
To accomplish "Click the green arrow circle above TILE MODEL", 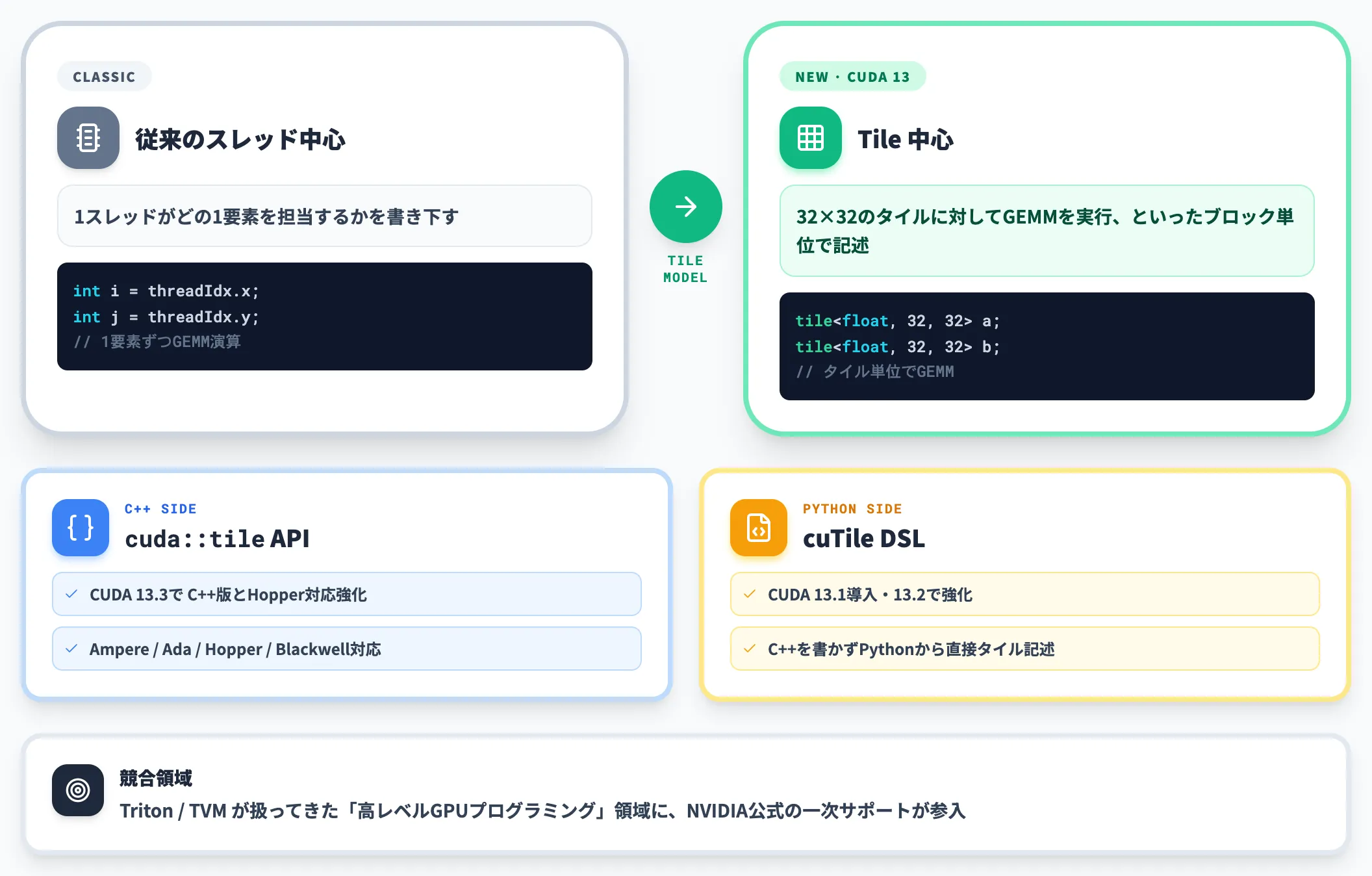I will pos(686,207).
